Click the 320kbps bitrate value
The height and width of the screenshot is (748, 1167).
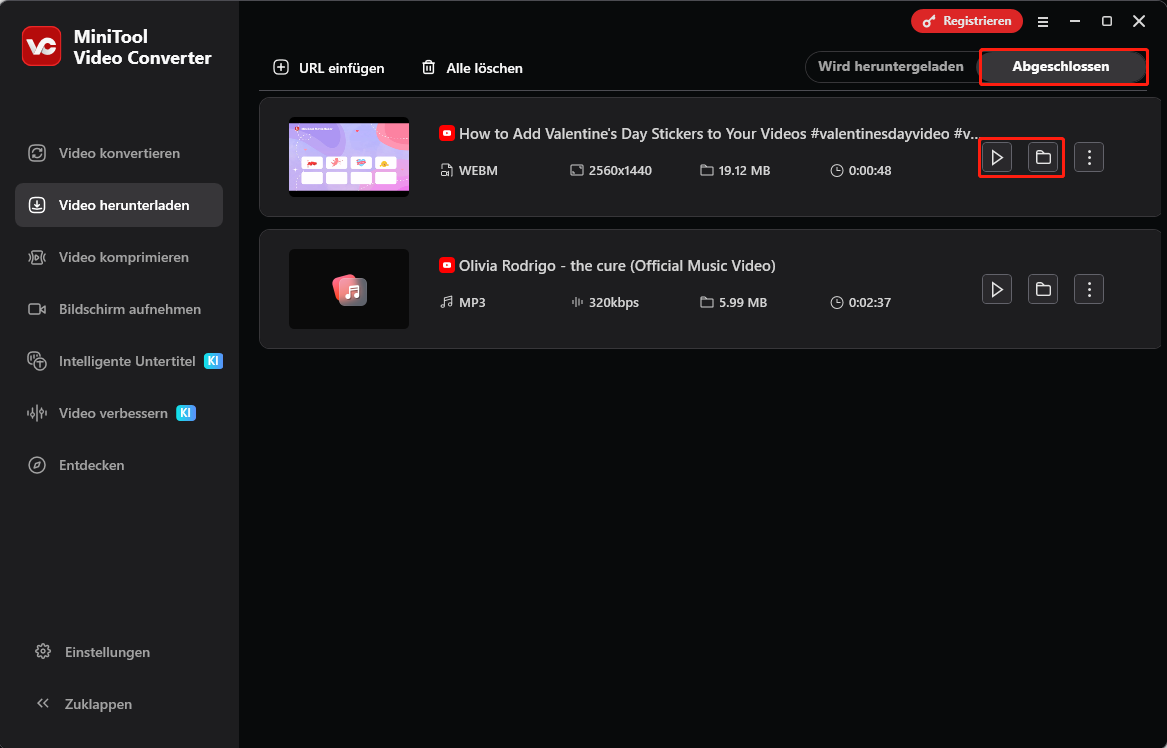(614, 303)
